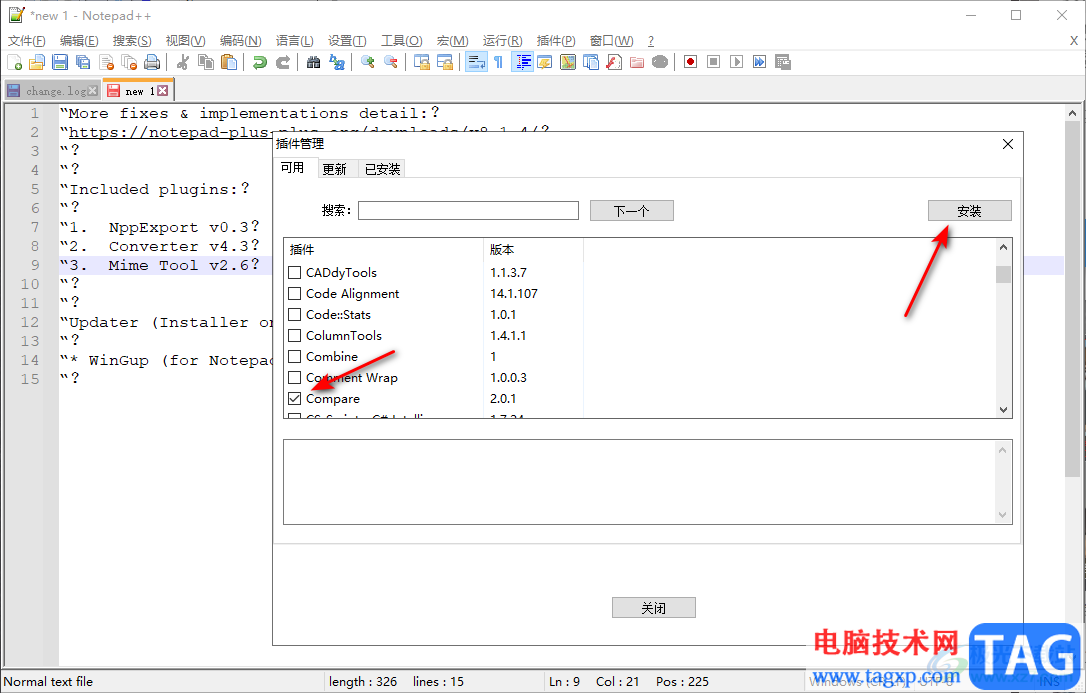Screen dimensions: 1086x693
Task: Open the 宏(M) menu
Action: (x=453, y=41)
